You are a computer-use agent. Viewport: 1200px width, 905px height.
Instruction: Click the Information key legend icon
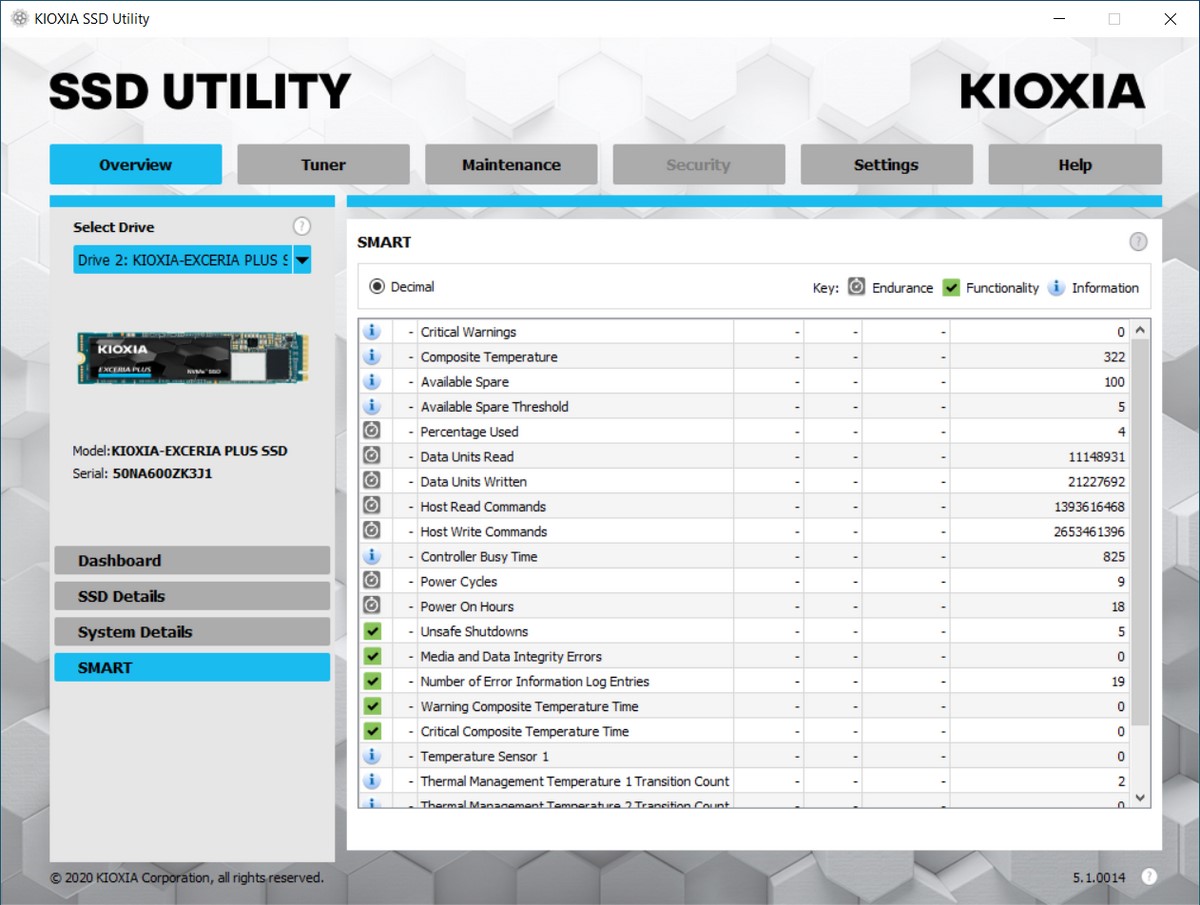coord(1056,287)
